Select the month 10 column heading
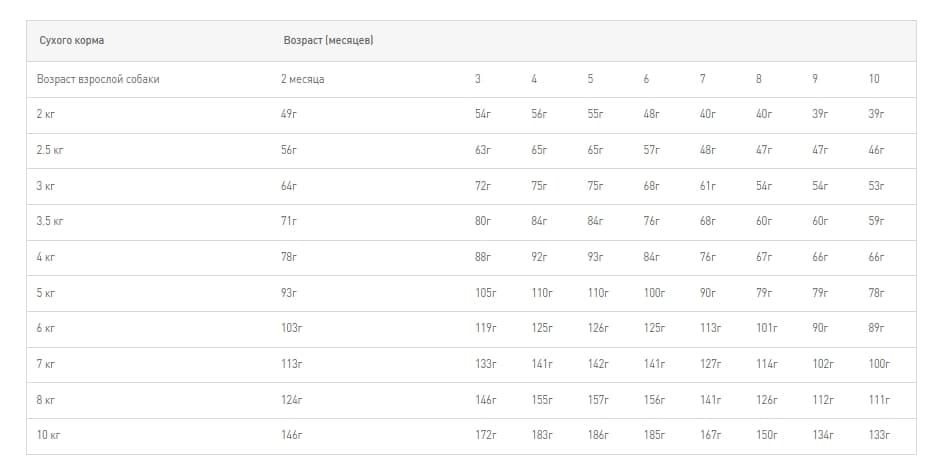 point(874,79)
